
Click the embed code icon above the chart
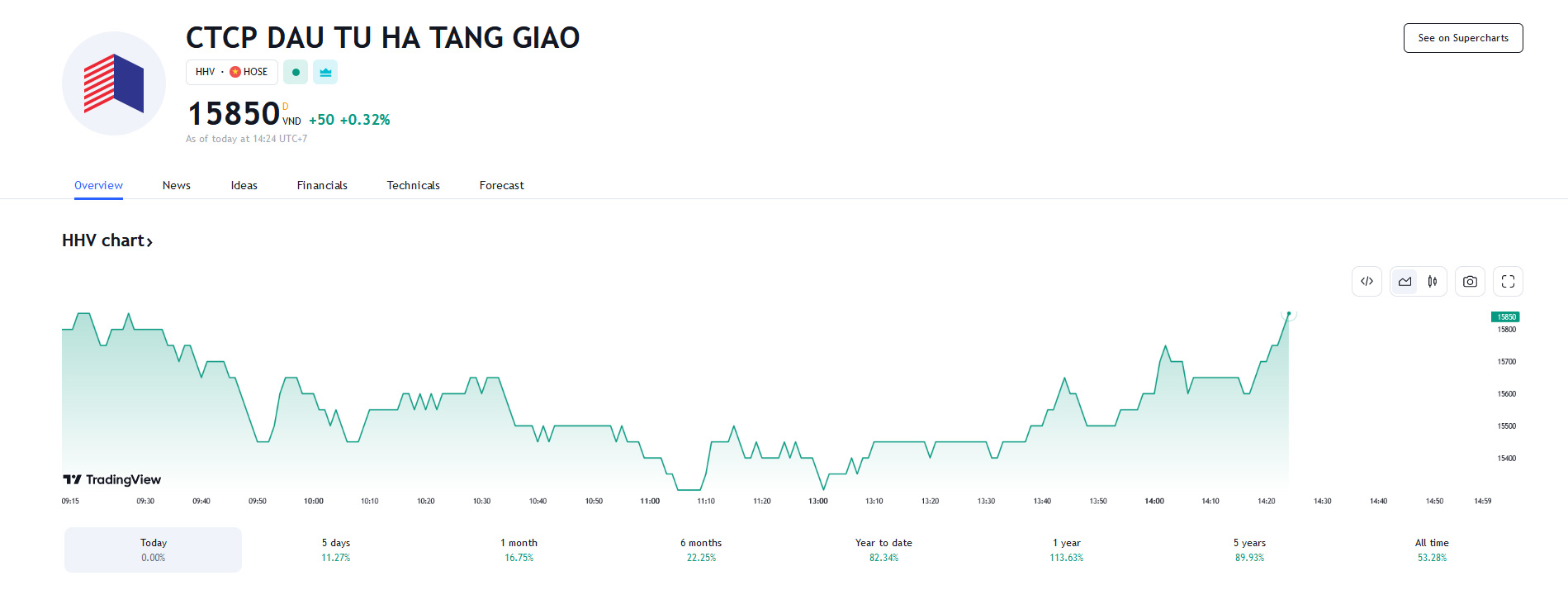(1367, 281)
